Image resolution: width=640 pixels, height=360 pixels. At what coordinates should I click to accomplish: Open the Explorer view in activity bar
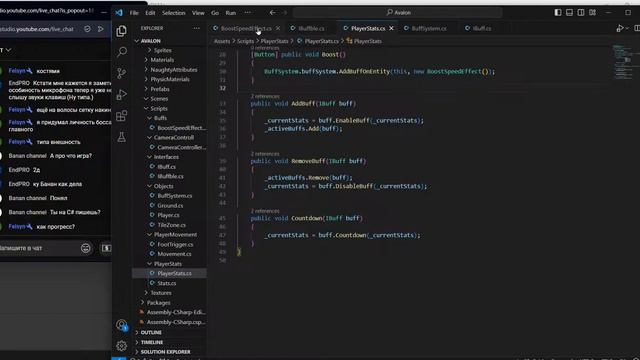[121, 31]
